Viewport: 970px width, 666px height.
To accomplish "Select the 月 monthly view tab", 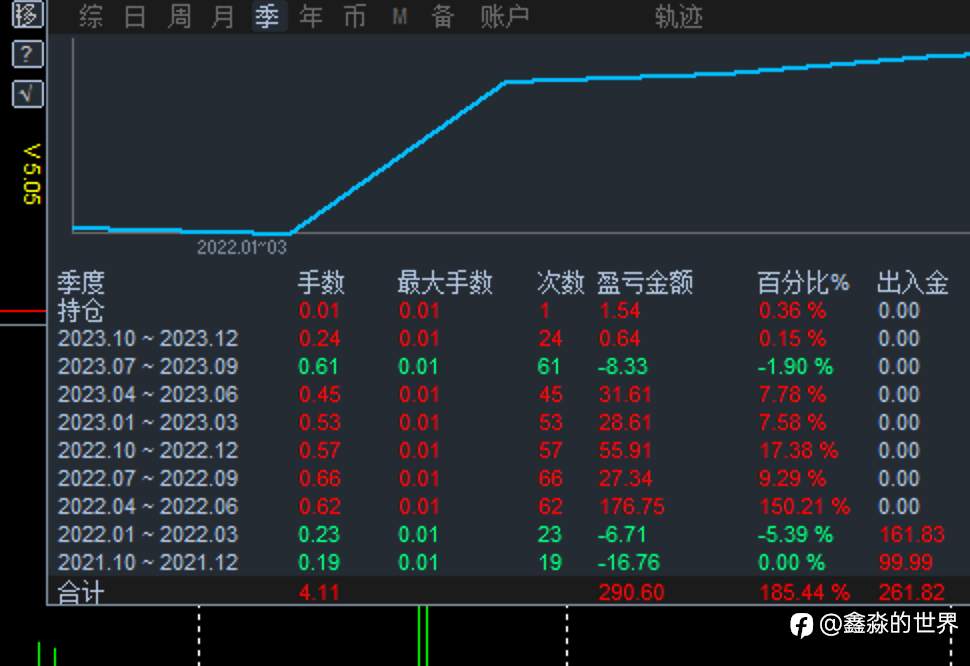I will [x=222, y=16].
